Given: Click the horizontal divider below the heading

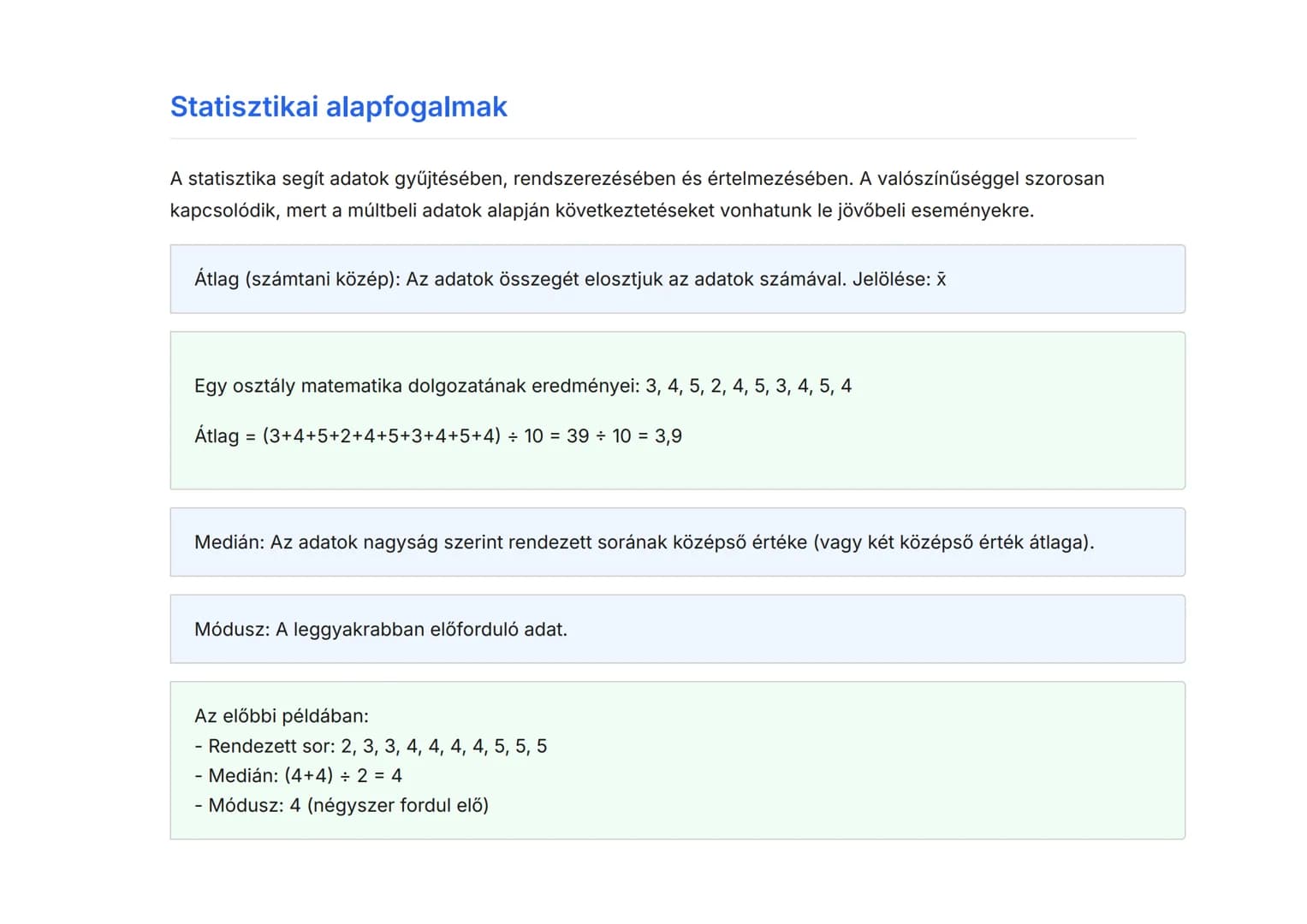Looking at the screenshot, I should (652, 139).
